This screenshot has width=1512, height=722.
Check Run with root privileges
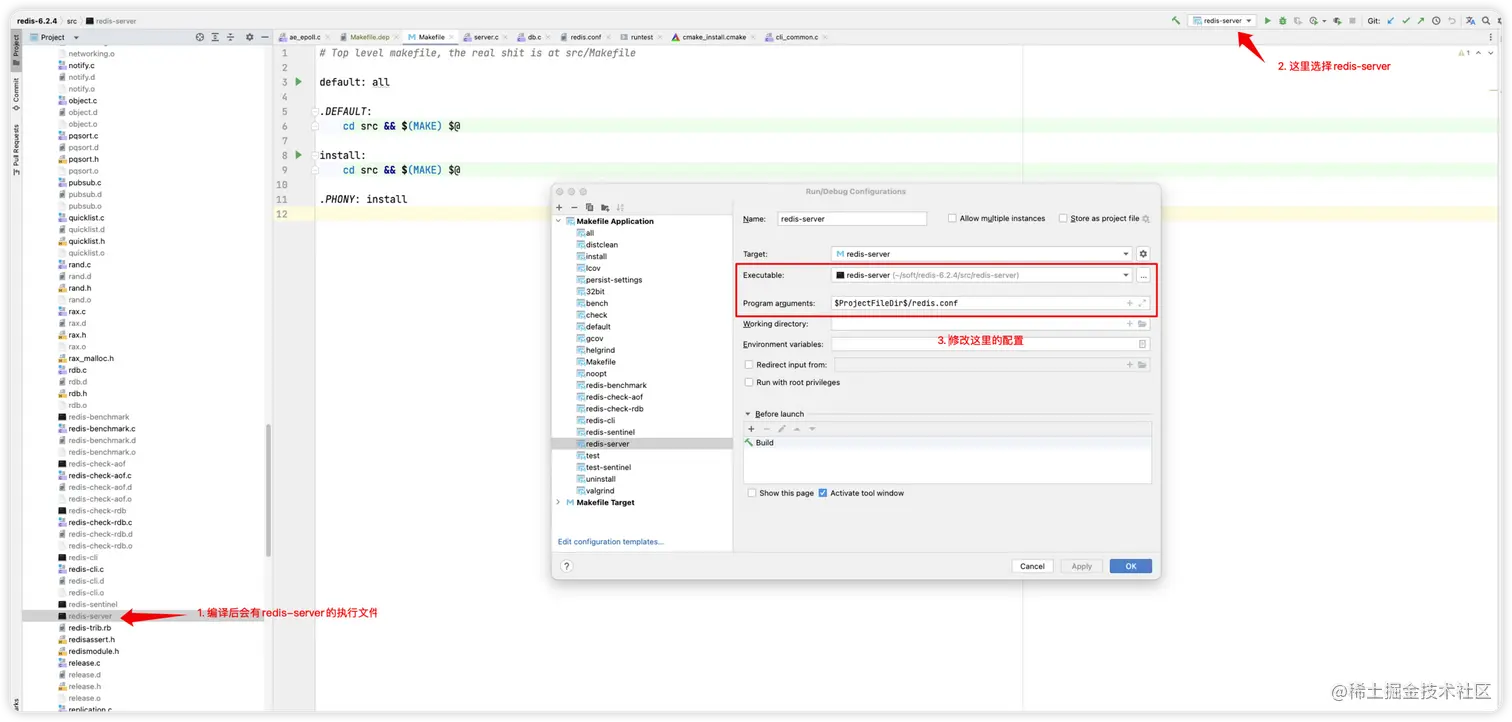click(x=749, y=382)
